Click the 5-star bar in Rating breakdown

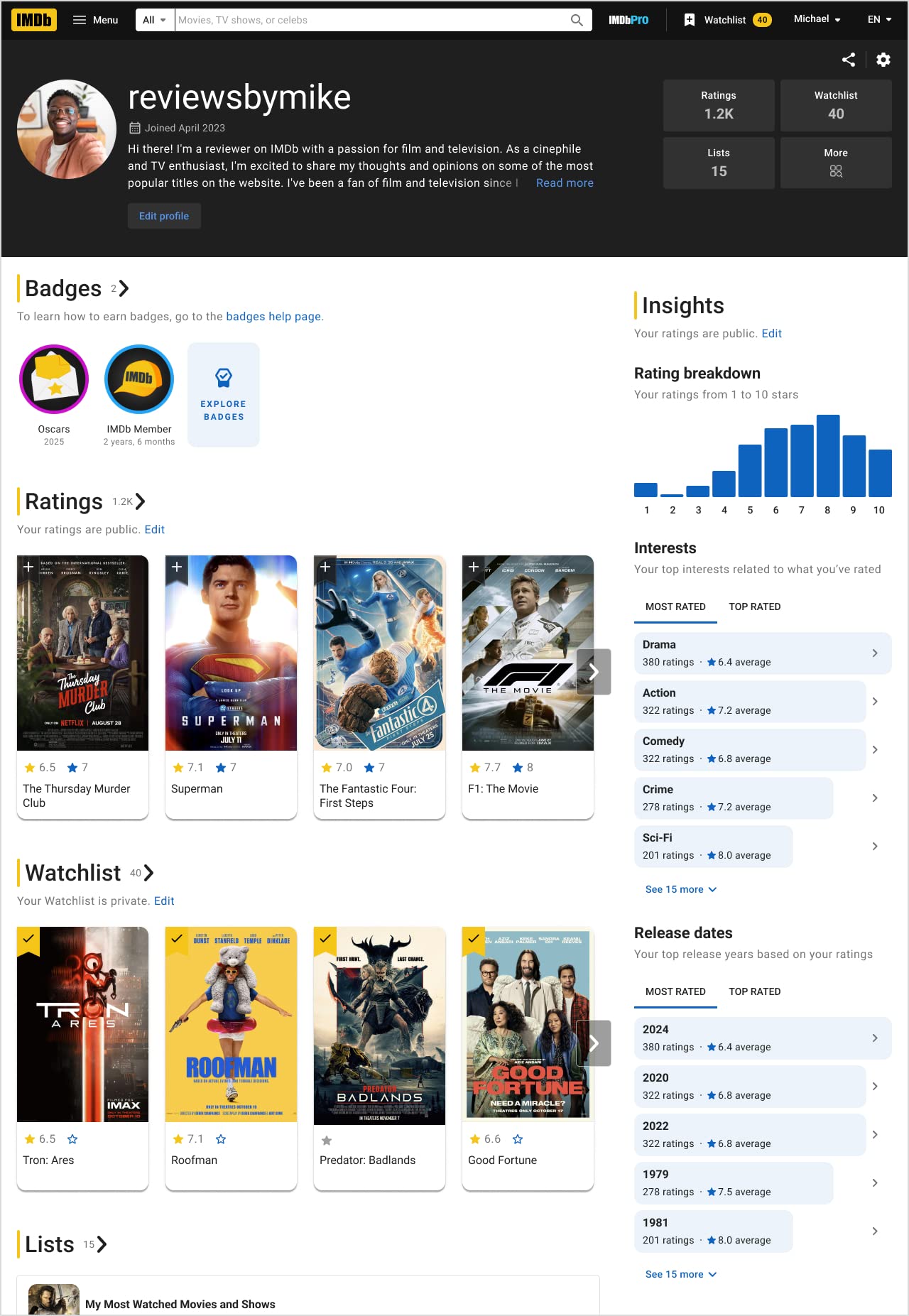[x=750, y=470]
